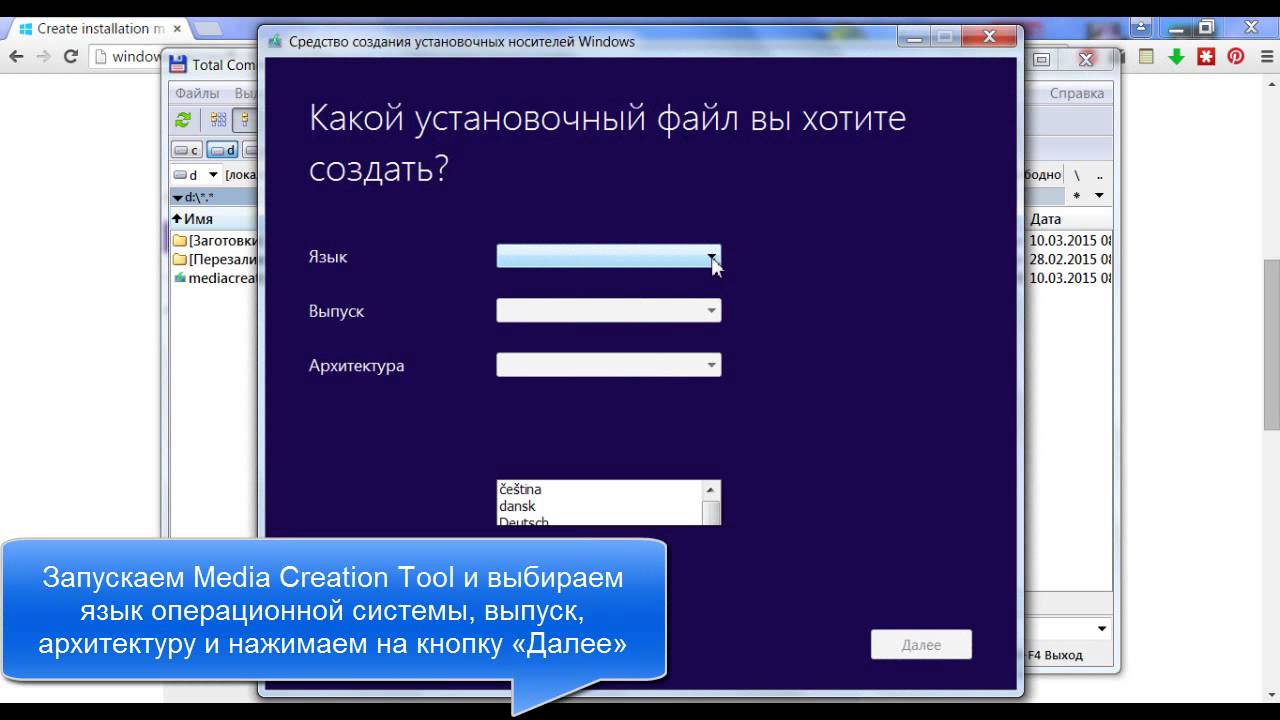Screen dimensions: 1280x720
Task: Open a new Chrome tab
Action: coord(208,29)
